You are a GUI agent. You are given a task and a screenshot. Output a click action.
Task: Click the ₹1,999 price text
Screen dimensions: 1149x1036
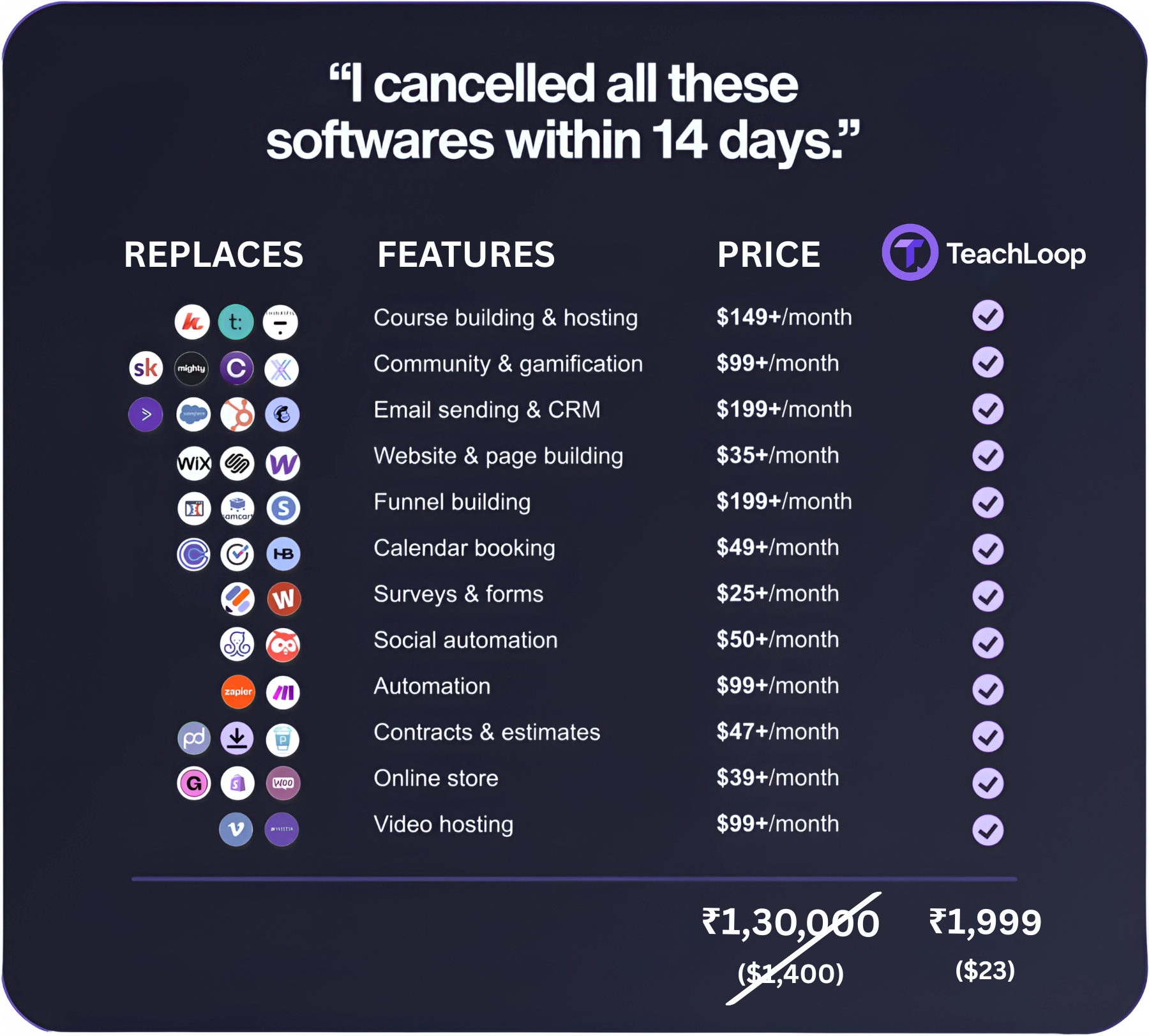coord(985,923)
